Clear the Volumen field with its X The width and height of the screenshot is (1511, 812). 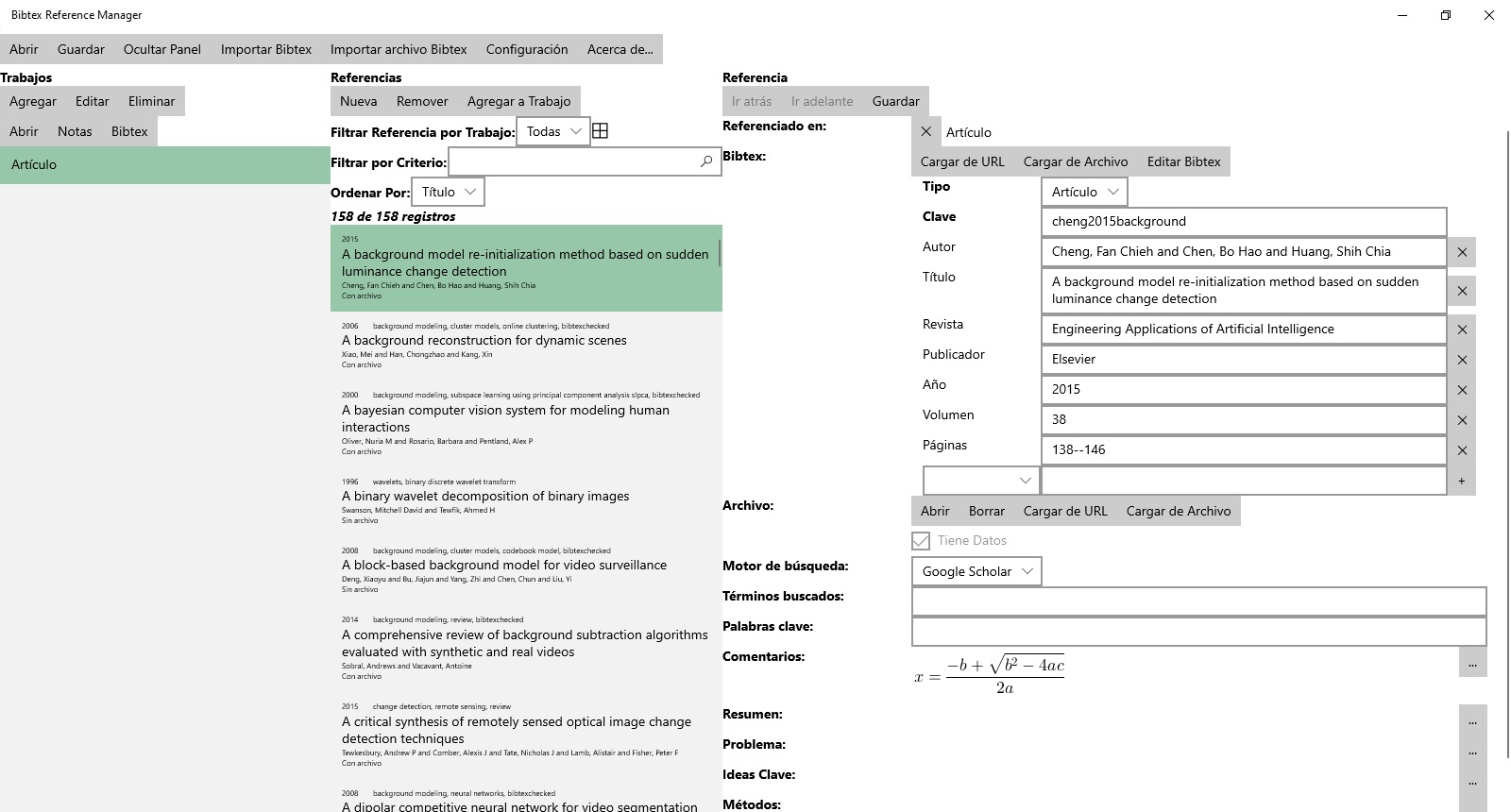1462,420
